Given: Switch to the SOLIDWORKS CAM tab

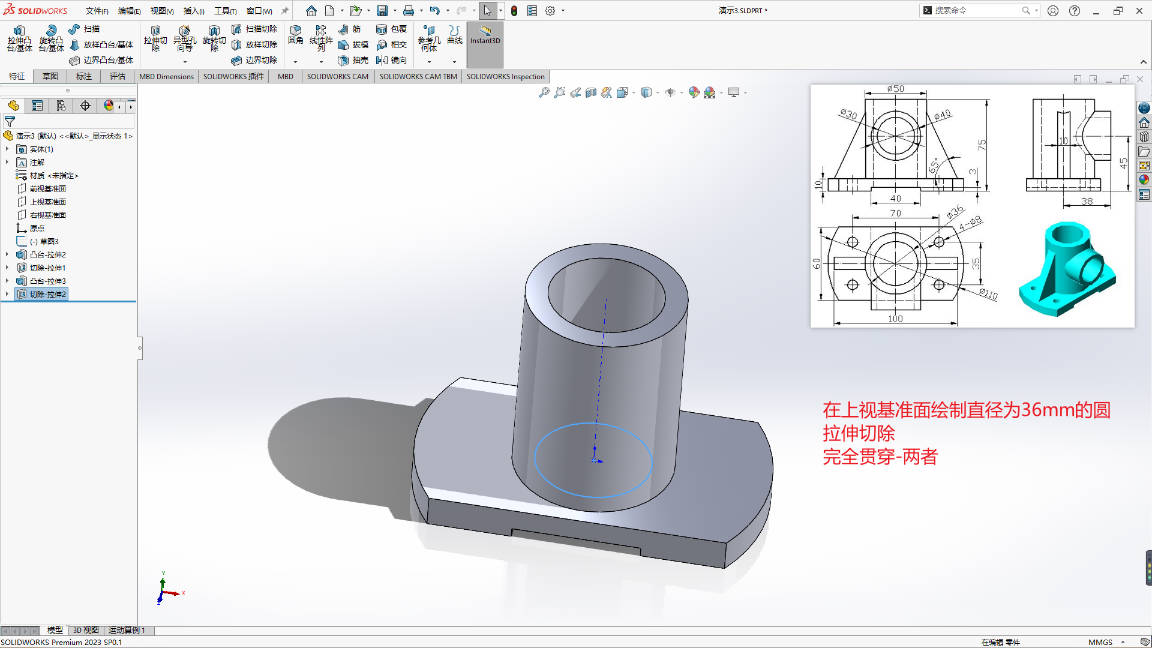Looking at the screenshot, I should (337, 76).
